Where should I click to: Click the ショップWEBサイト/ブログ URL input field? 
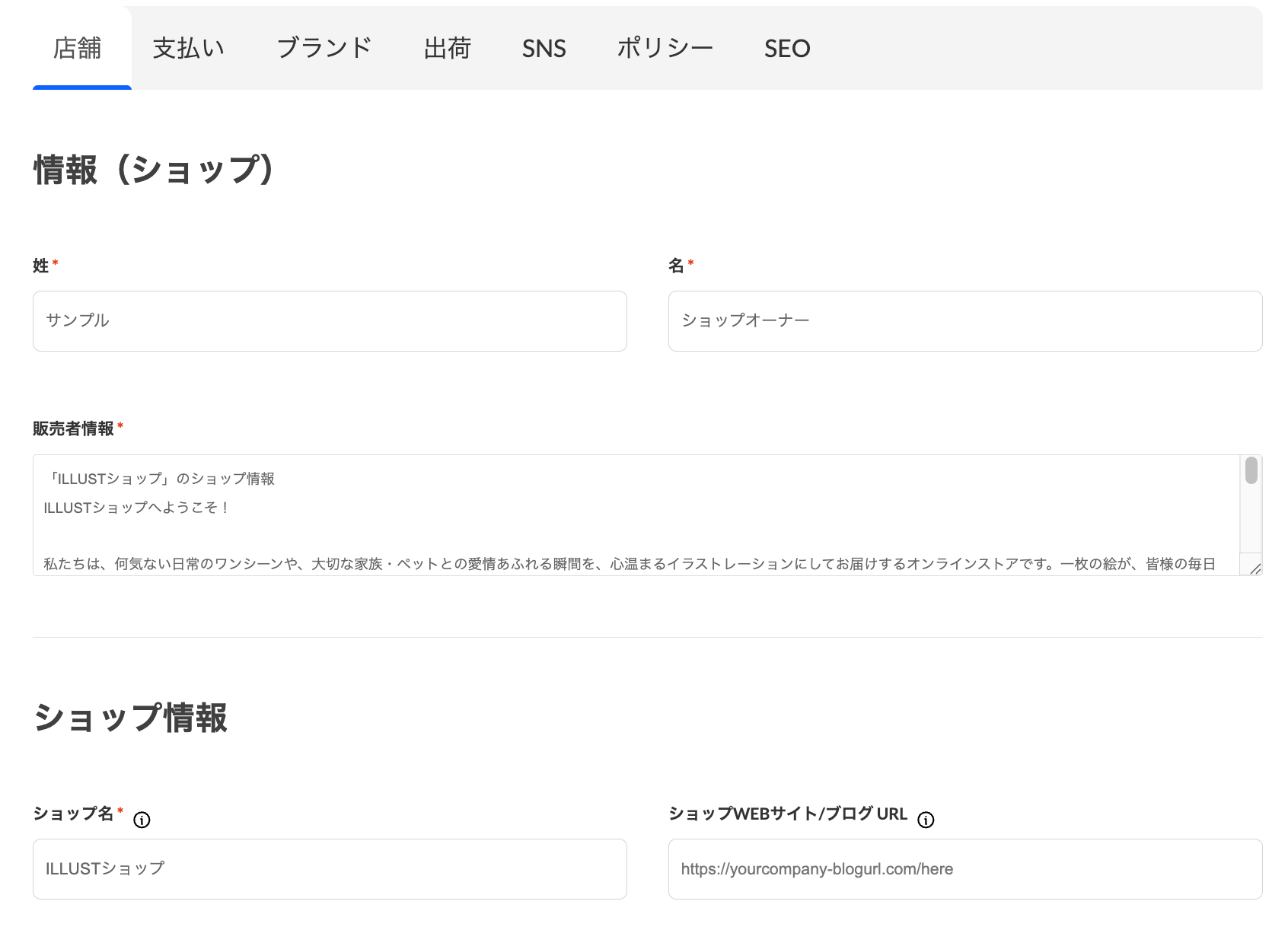click(x=964, y=868)
